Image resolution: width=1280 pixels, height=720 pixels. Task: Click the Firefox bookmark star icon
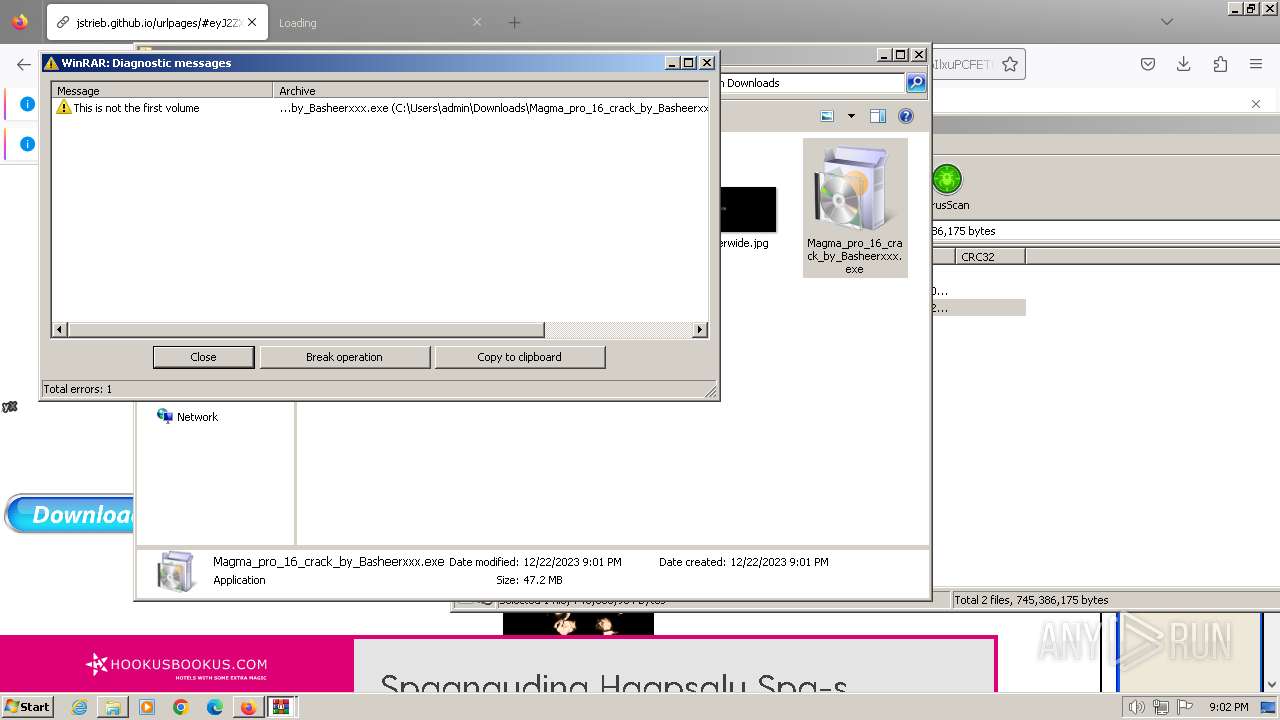point(1010,64)
